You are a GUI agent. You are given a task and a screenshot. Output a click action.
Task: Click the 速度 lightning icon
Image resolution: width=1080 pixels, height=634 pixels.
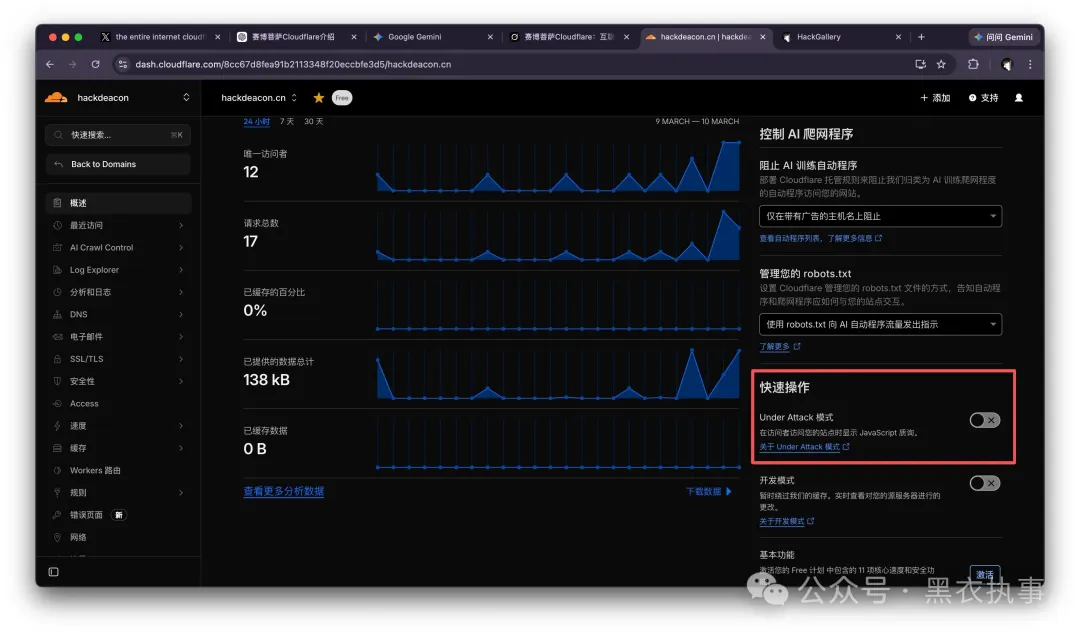point(57,426)
